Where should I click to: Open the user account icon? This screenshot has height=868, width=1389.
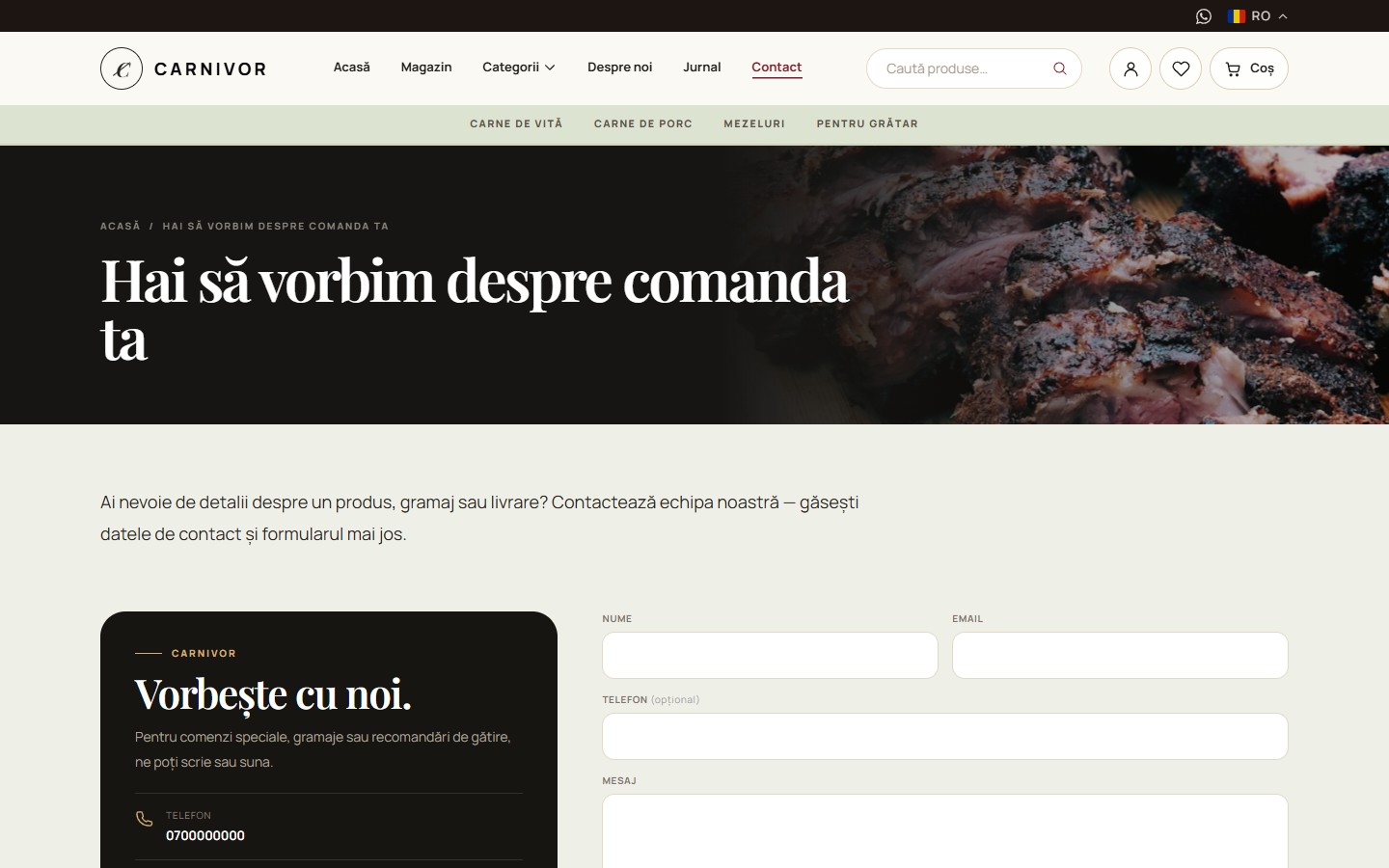click(1130, 68)
